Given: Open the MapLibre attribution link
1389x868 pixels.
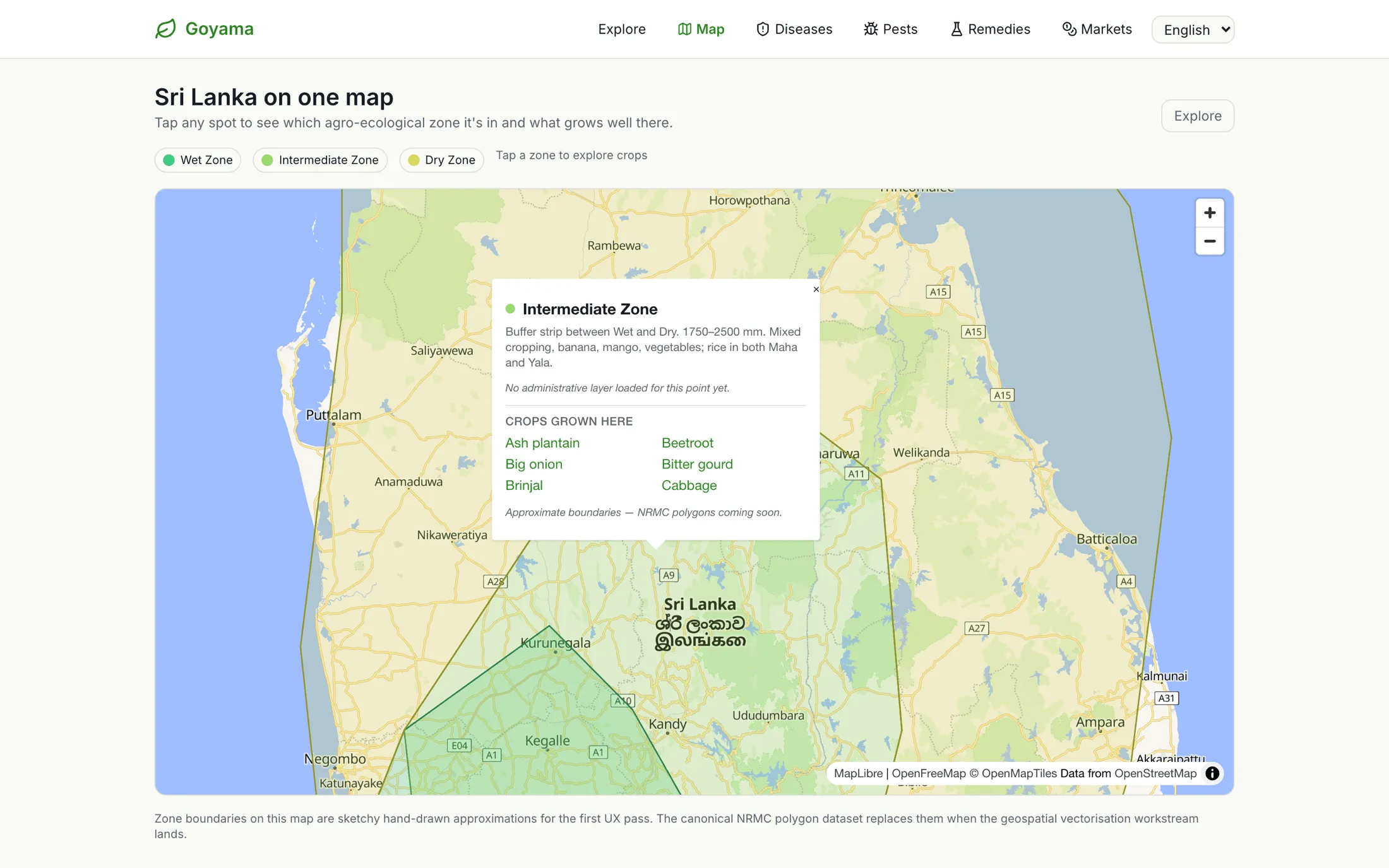Looking at the screenshot, I should [858, 773].
